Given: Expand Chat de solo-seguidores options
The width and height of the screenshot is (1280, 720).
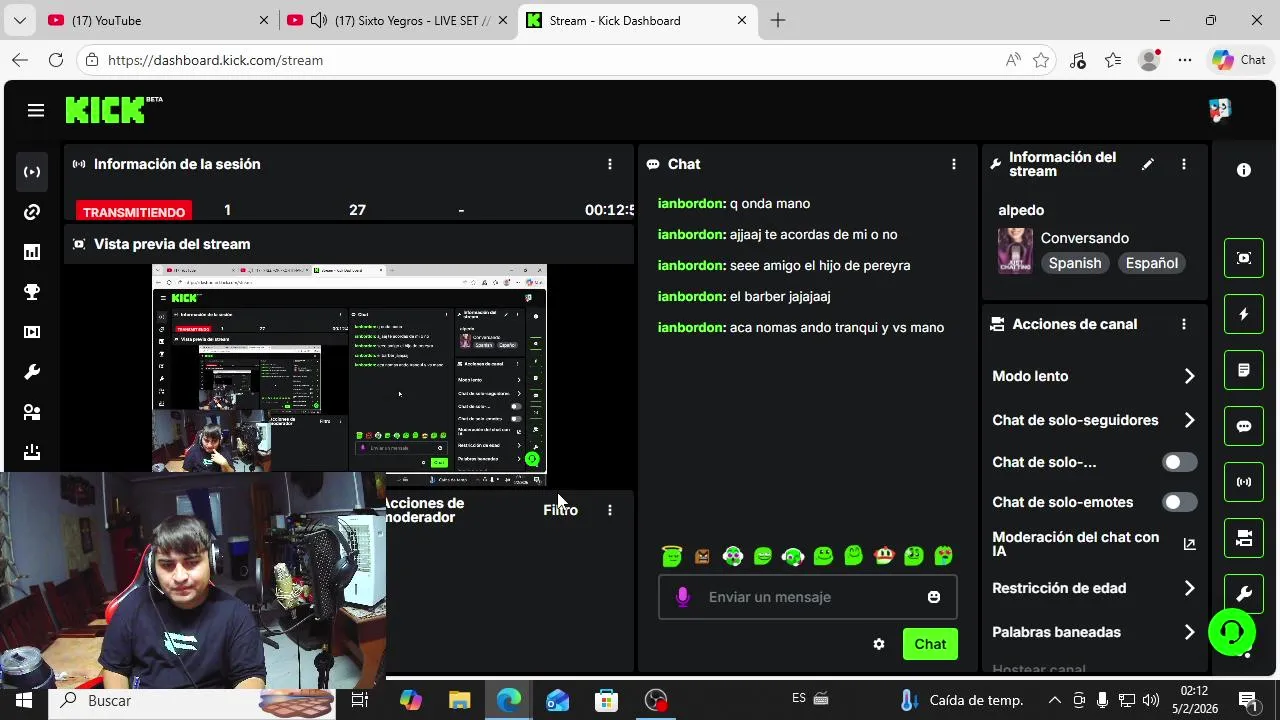Looking at the screenshot, I should pyautogui.click(x=1189, y=420).
